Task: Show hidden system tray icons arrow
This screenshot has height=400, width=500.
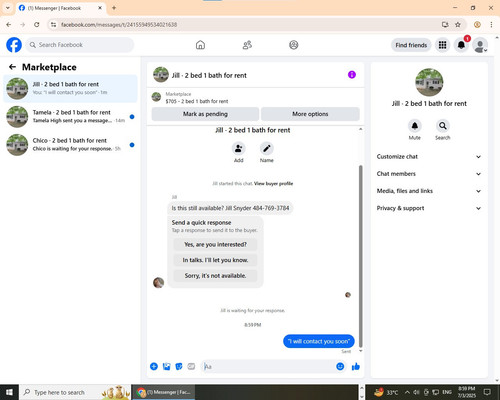Action: pos(407,392)
